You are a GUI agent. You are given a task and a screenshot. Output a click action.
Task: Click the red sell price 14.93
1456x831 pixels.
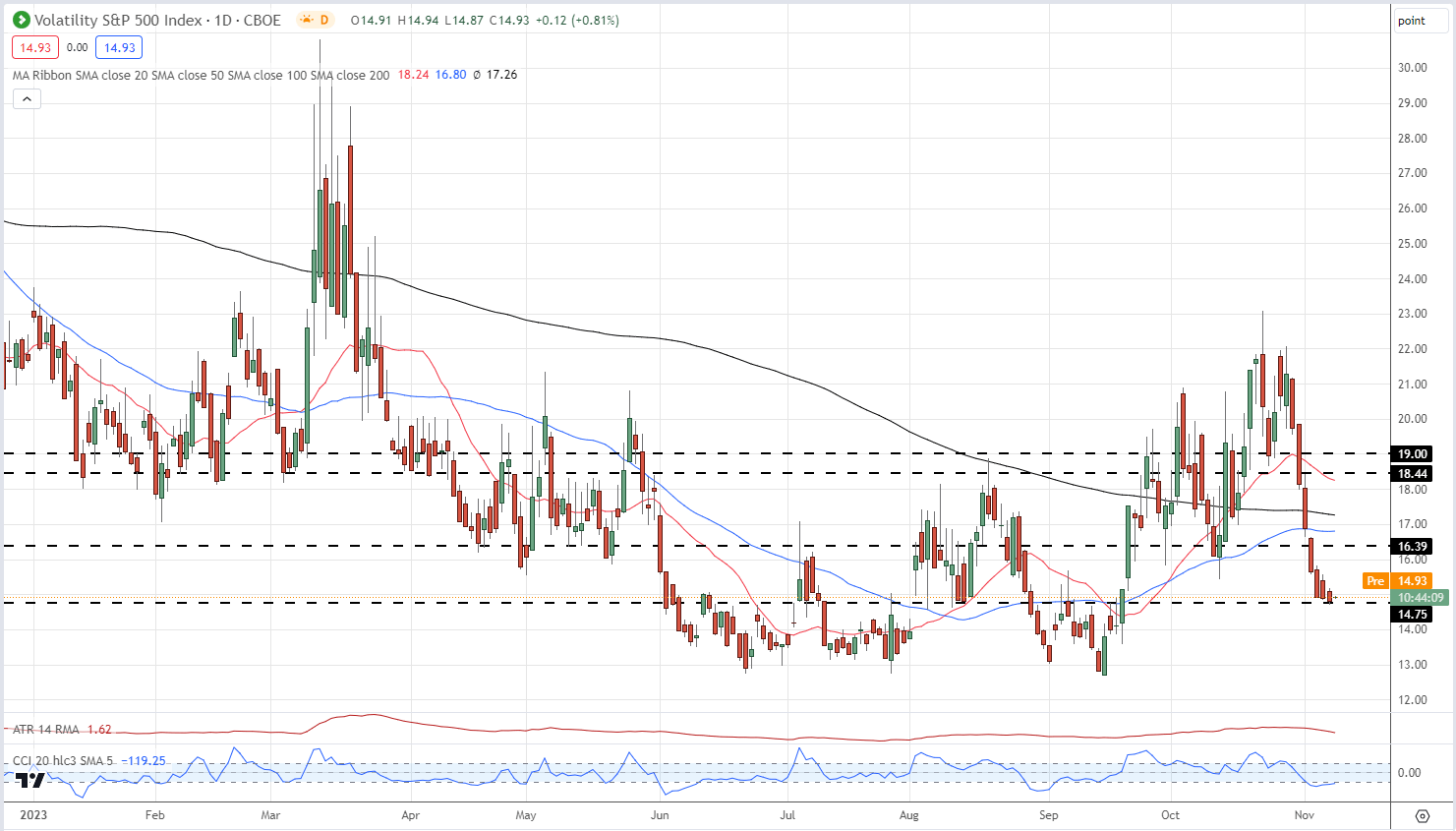tap(35, 47)
